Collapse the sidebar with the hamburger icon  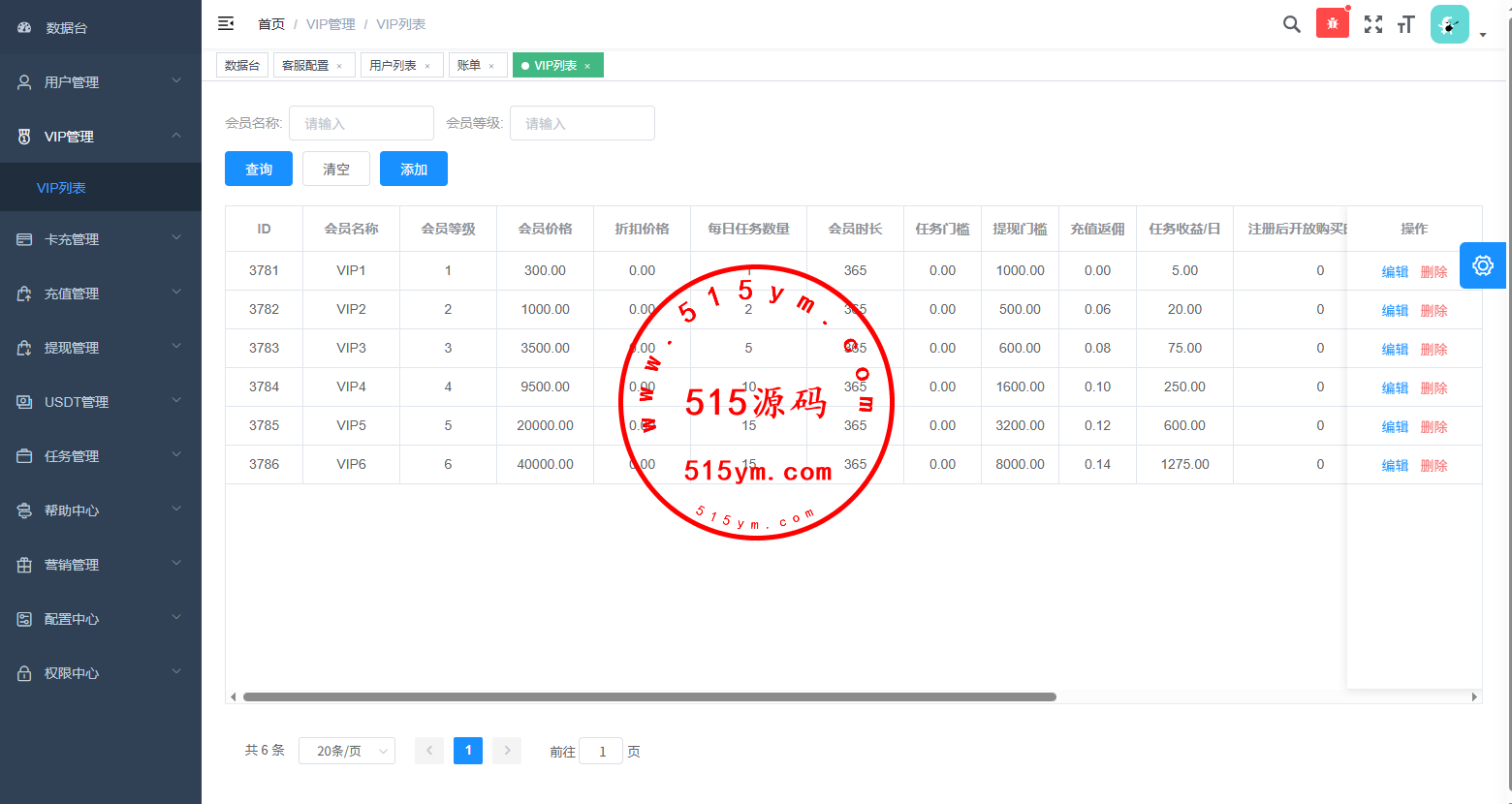pyautogui.click(x=226, y=23)
